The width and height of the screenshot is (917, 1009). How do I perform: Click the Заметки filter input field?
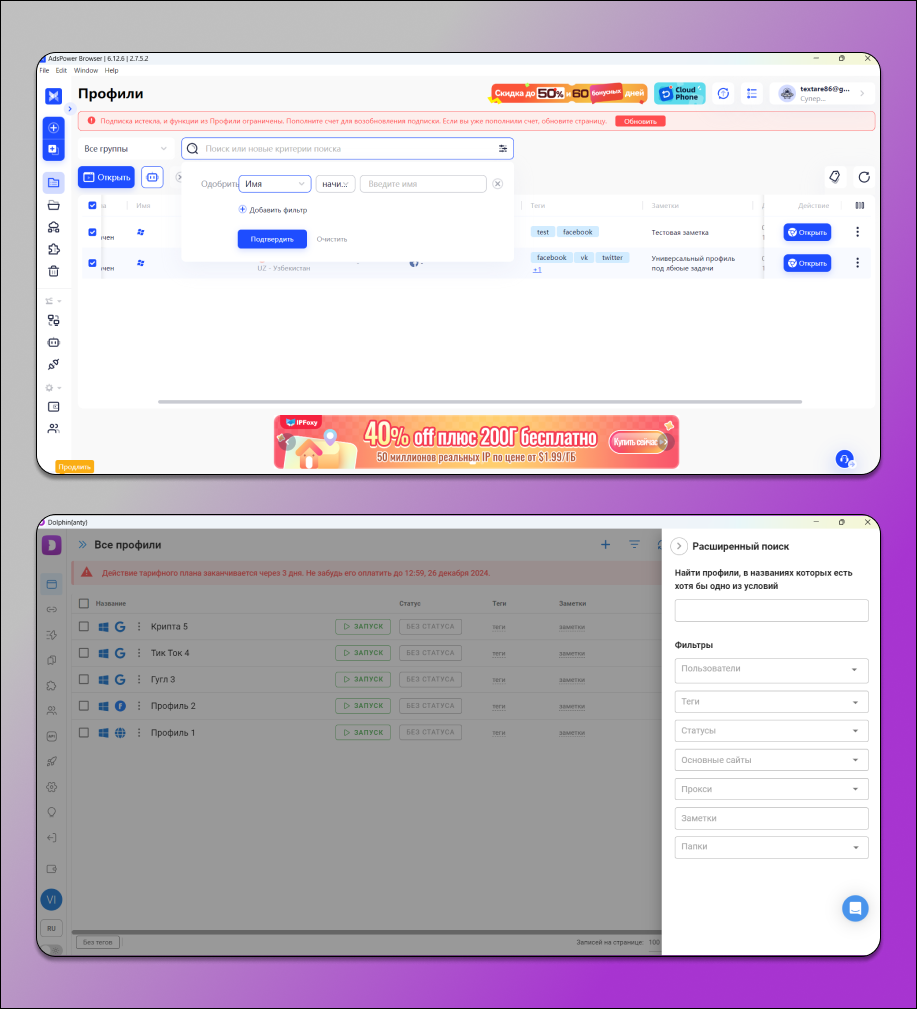(771, 818)
